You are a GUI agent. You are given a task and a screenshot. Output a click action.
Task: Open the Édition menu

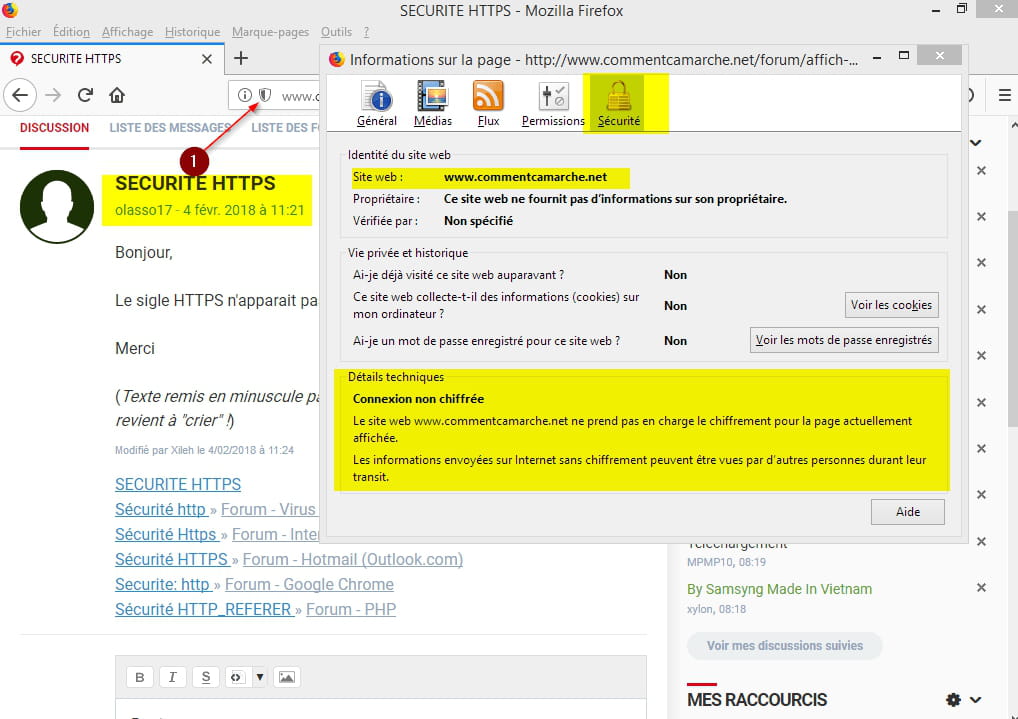tap(71, 32)
